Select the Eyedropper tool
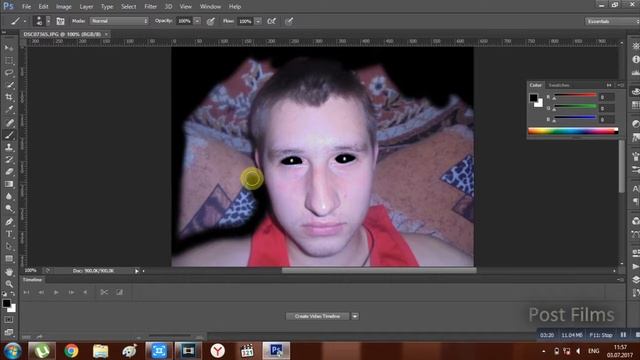The image size is (640, 360). [x=9, y=110]
